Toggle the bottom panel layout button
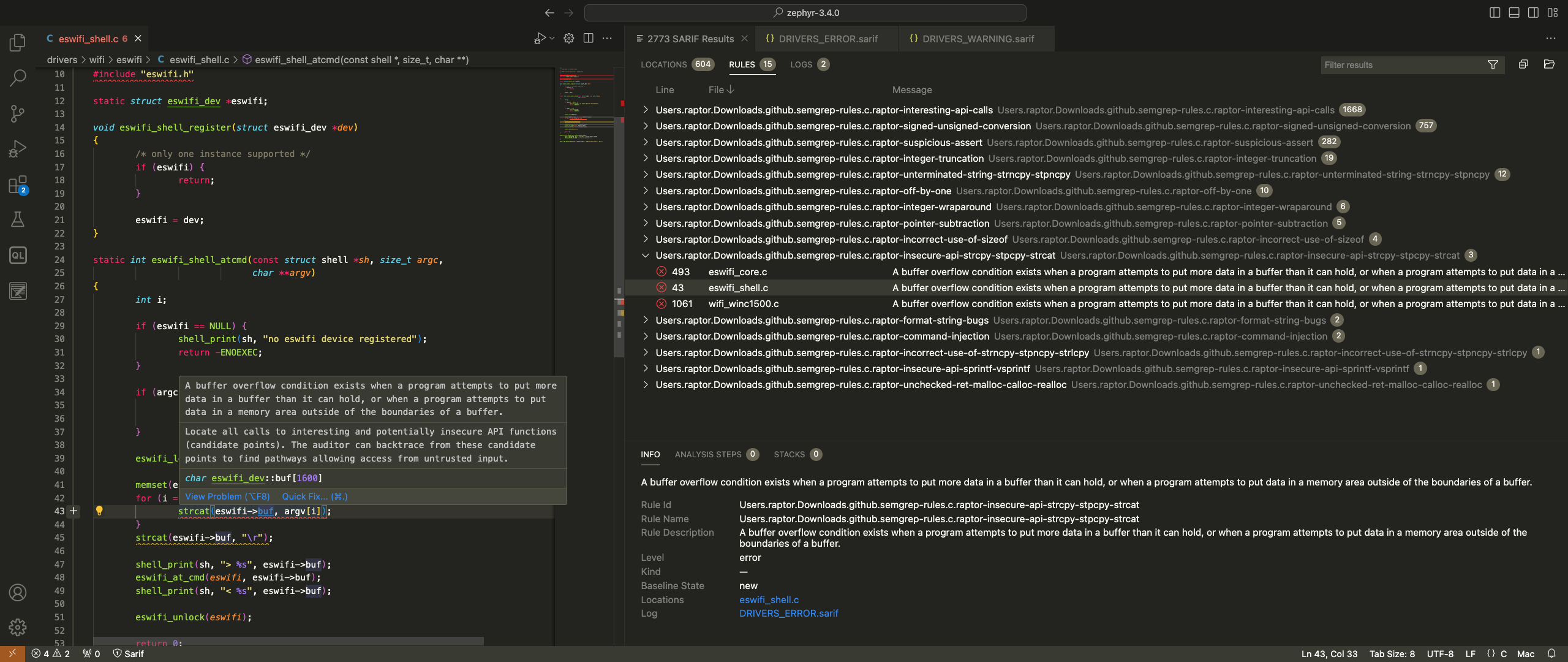 (x=1514, y=13)
